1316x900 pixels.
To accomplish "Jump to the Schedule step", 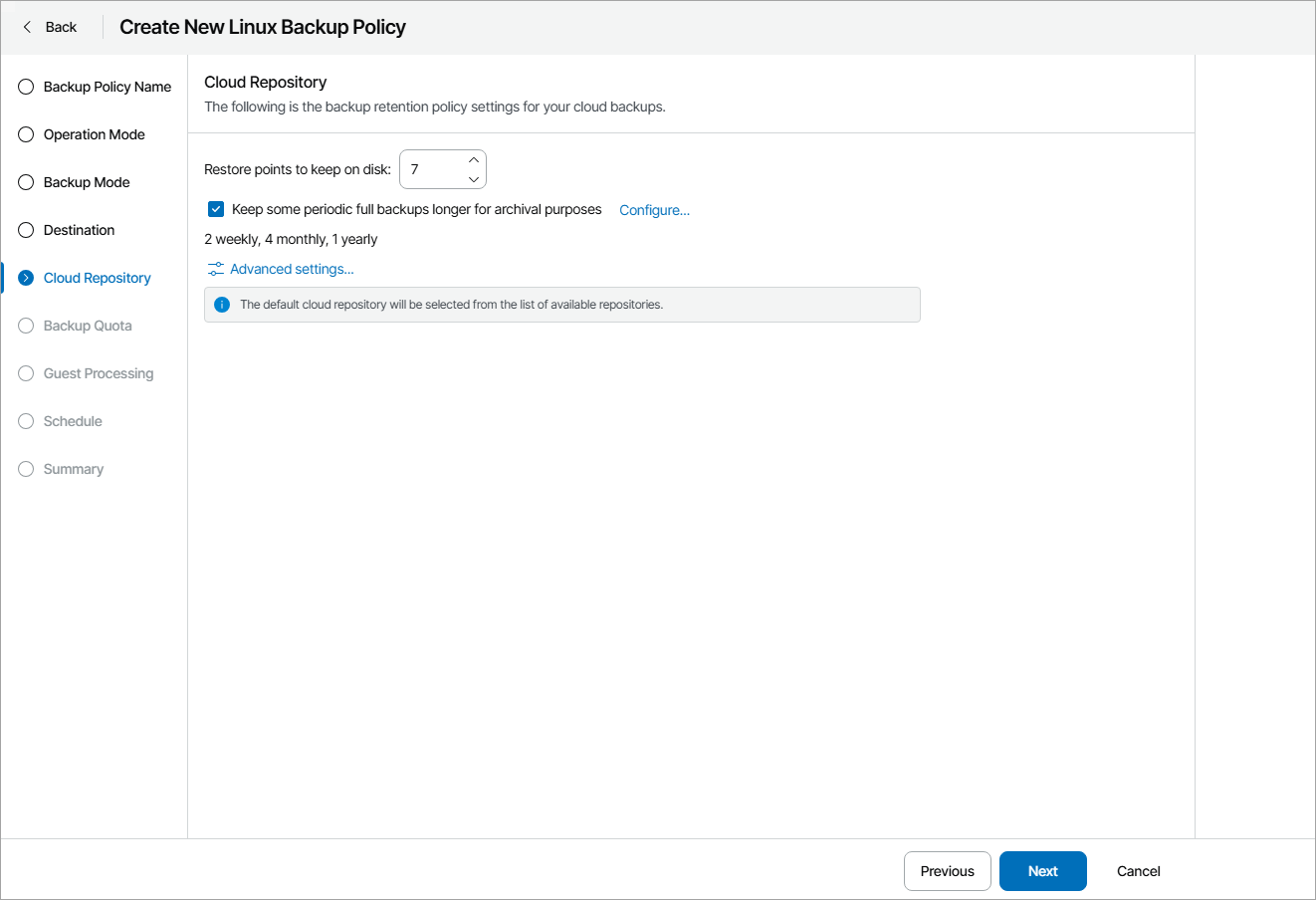I will pos(73,421).
